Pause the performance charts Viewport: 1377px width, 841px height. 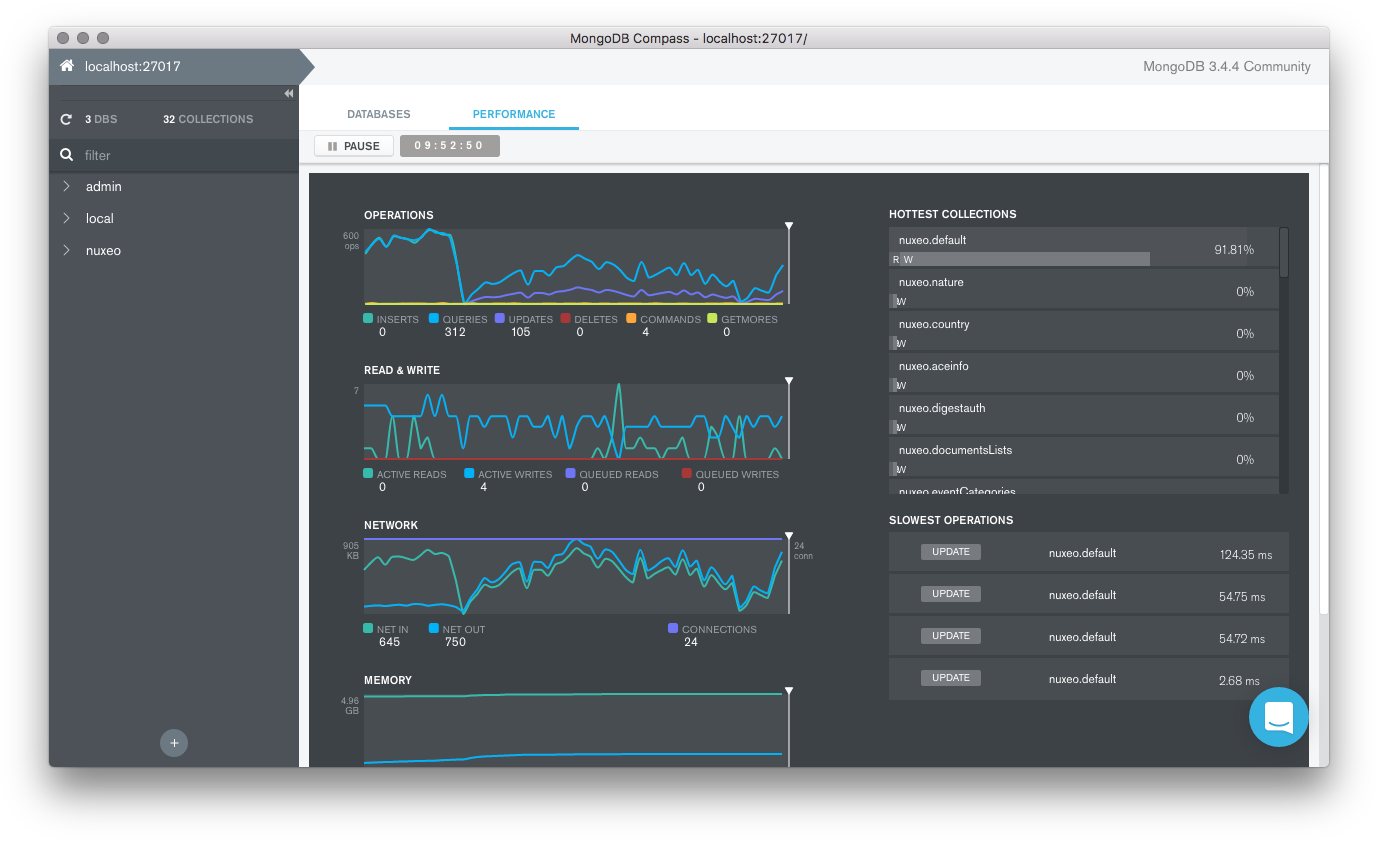click(354, 146)
